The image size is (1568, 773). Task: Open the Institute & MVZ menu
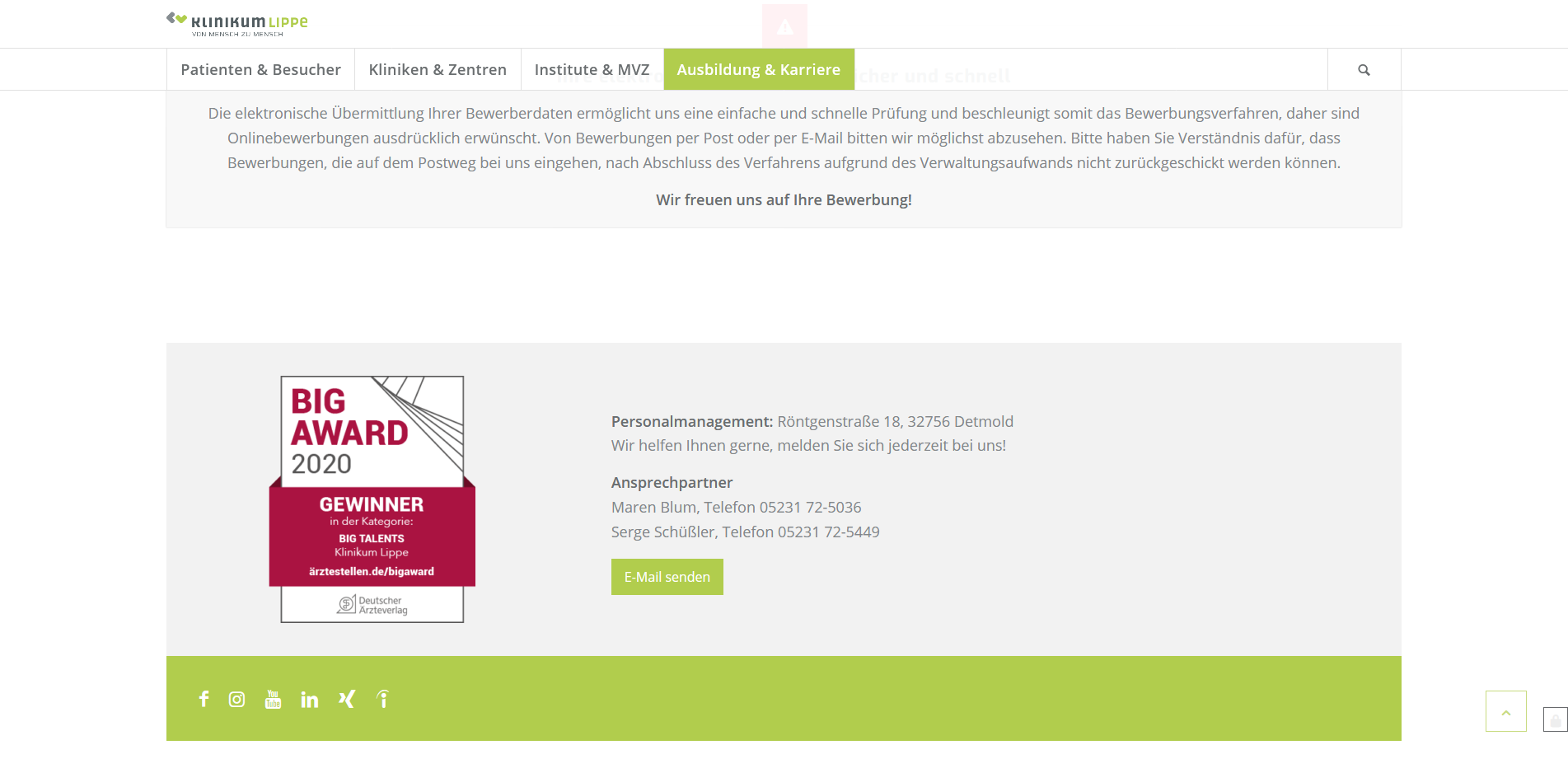point(592,70)
